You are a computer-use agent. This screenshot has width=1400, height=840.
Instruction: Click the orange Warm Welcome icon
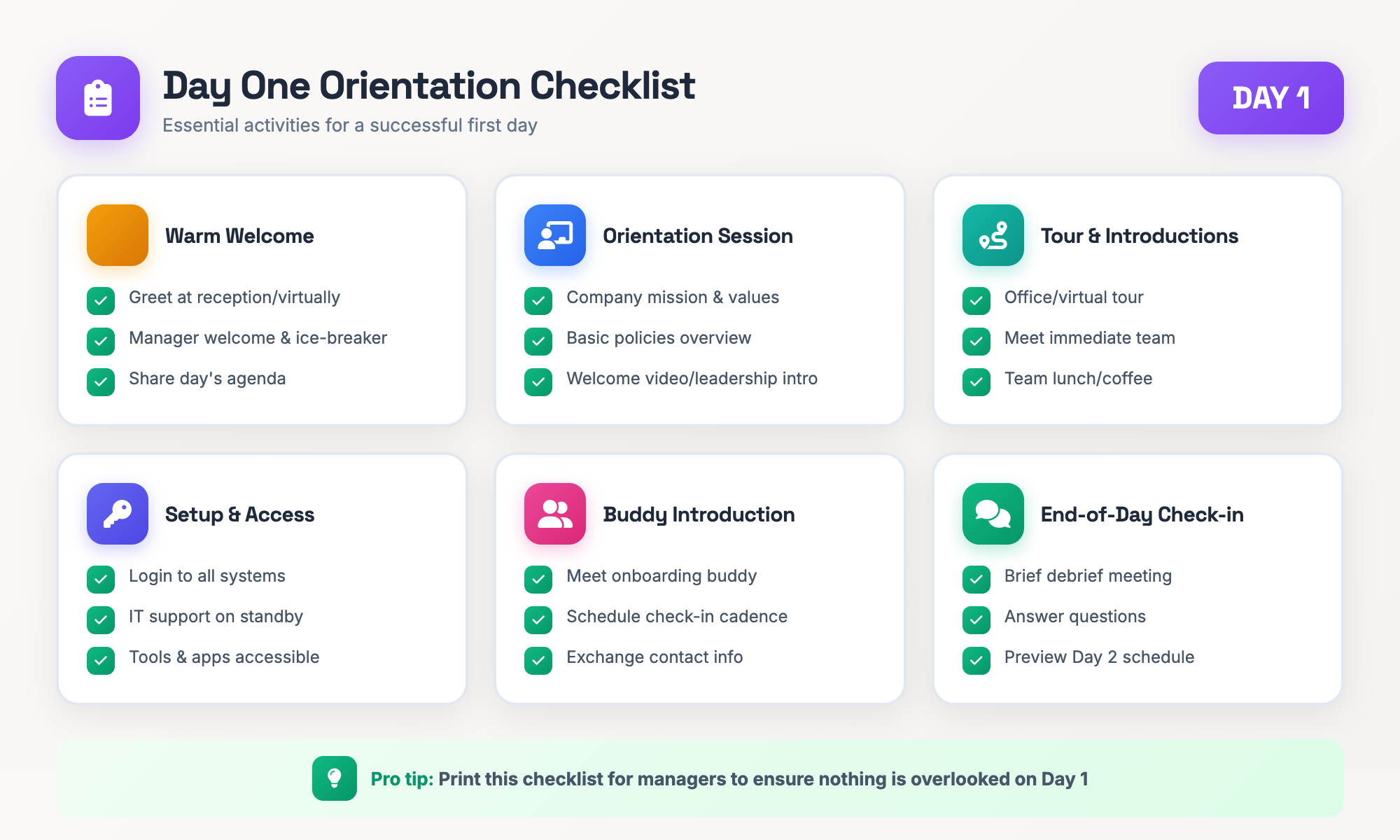118,235
